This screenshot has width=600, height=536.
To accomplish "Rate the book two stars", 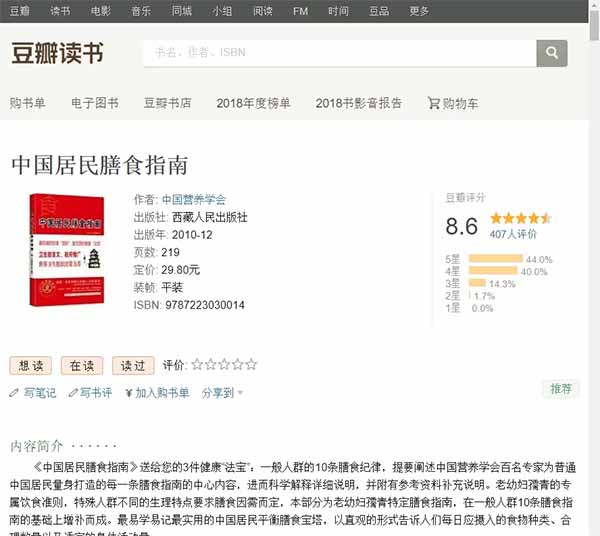I will tap(210, 364).
